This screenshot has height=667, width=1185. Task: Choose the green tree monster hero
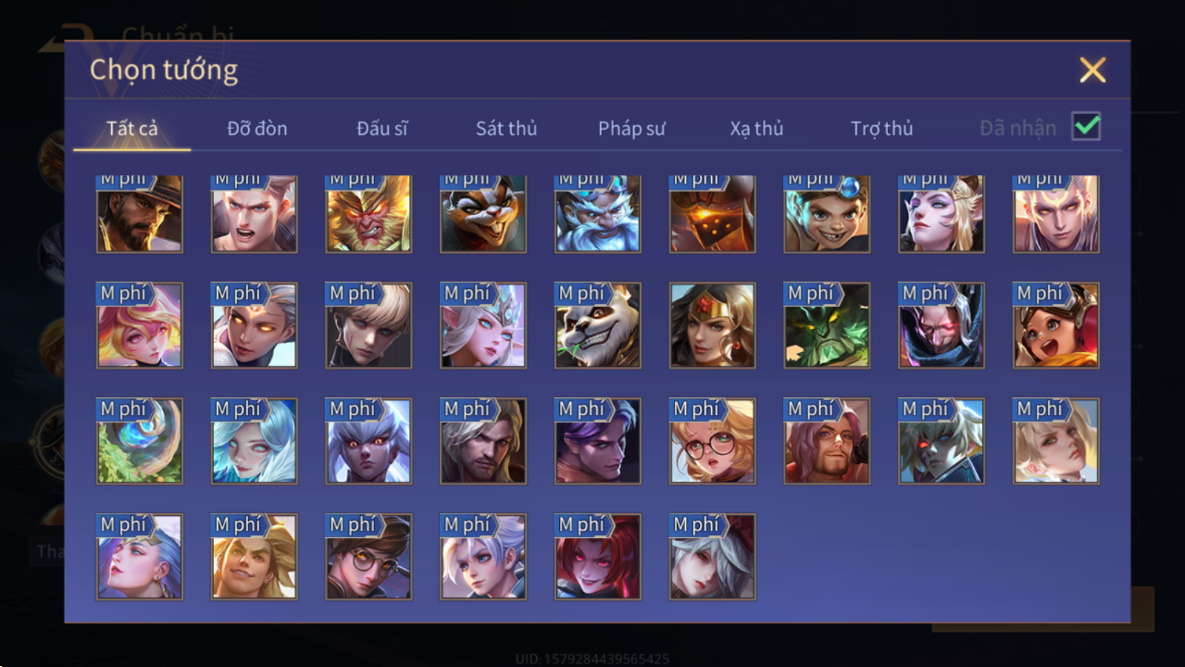(x=827, y=326)
